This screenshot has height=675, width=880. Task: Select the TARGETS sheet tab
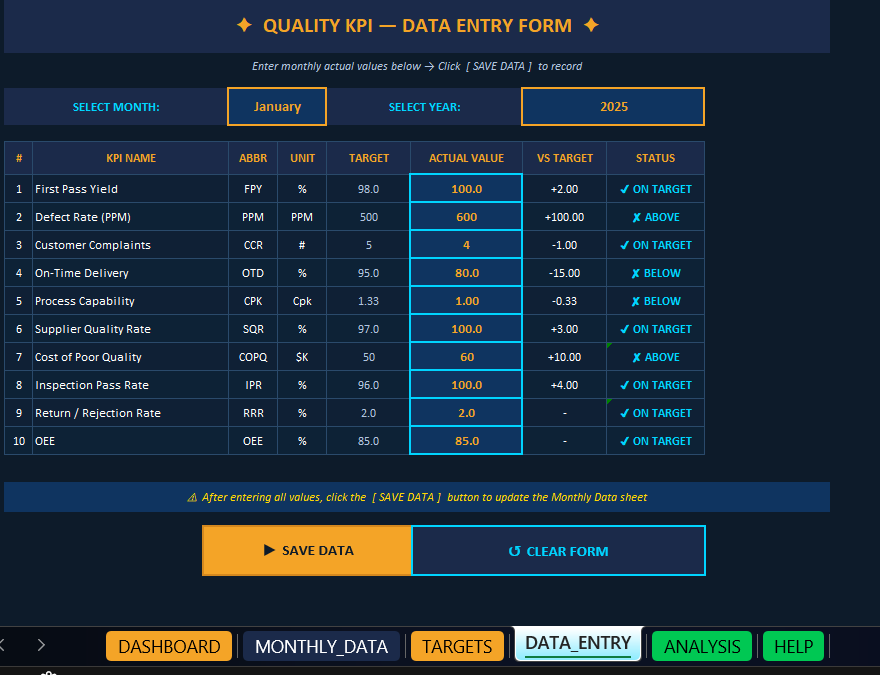[457, 646]
